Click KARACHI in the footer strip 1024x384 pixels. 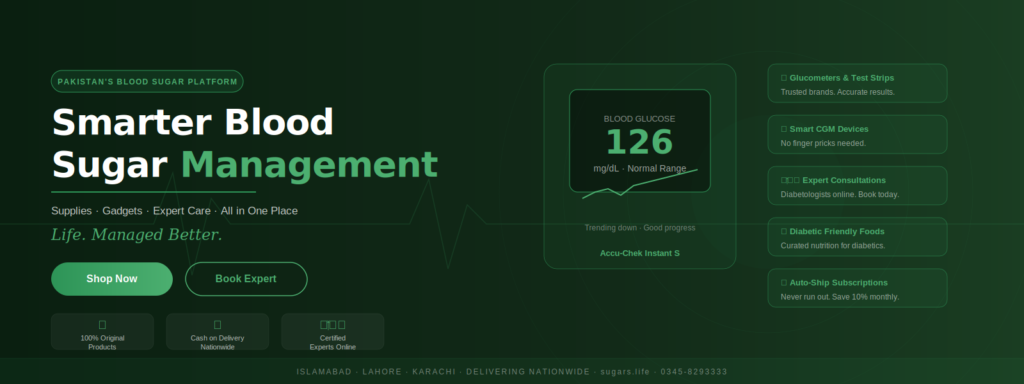click(434, 372)
